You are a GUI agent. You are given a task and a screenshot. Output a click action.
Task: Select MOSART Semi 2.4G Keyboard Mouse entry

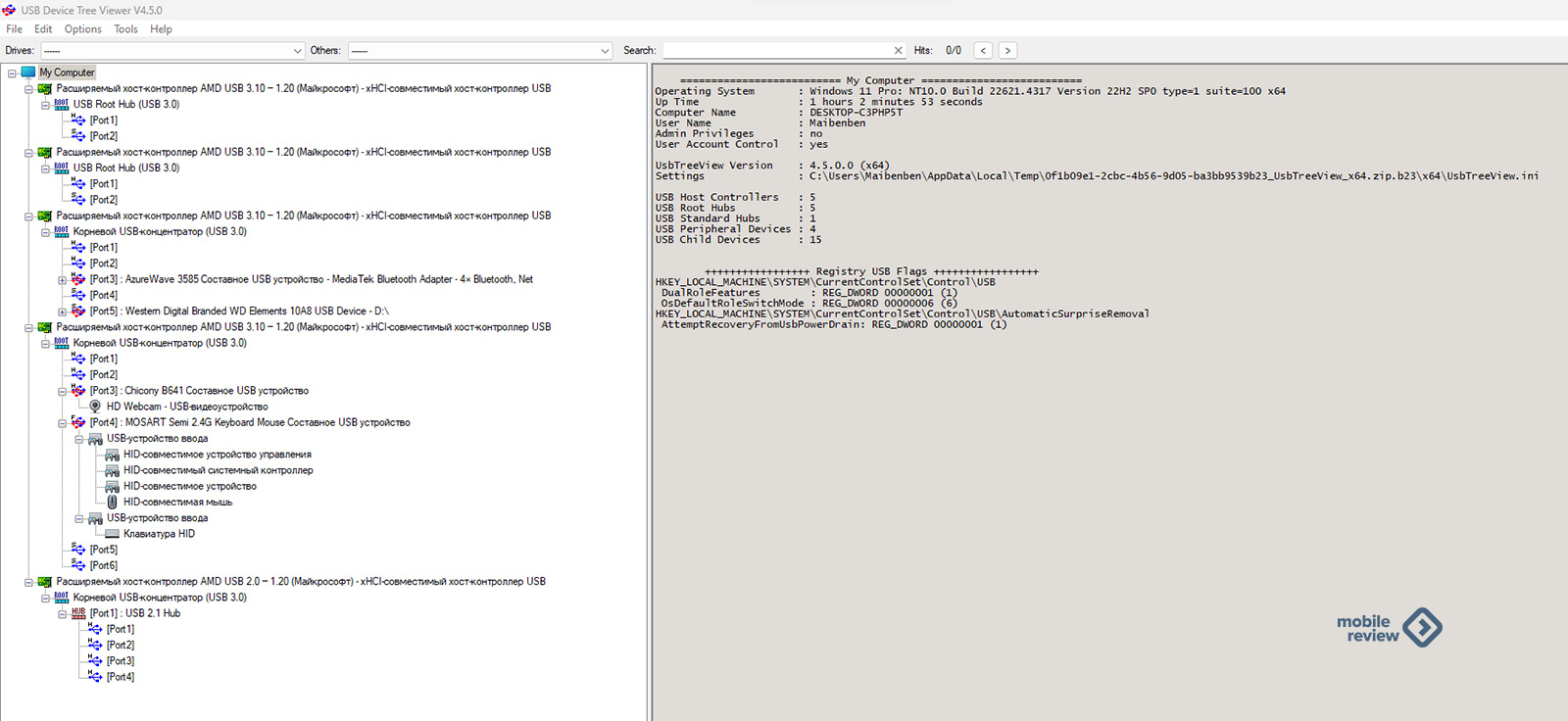(x=250, y=423)
